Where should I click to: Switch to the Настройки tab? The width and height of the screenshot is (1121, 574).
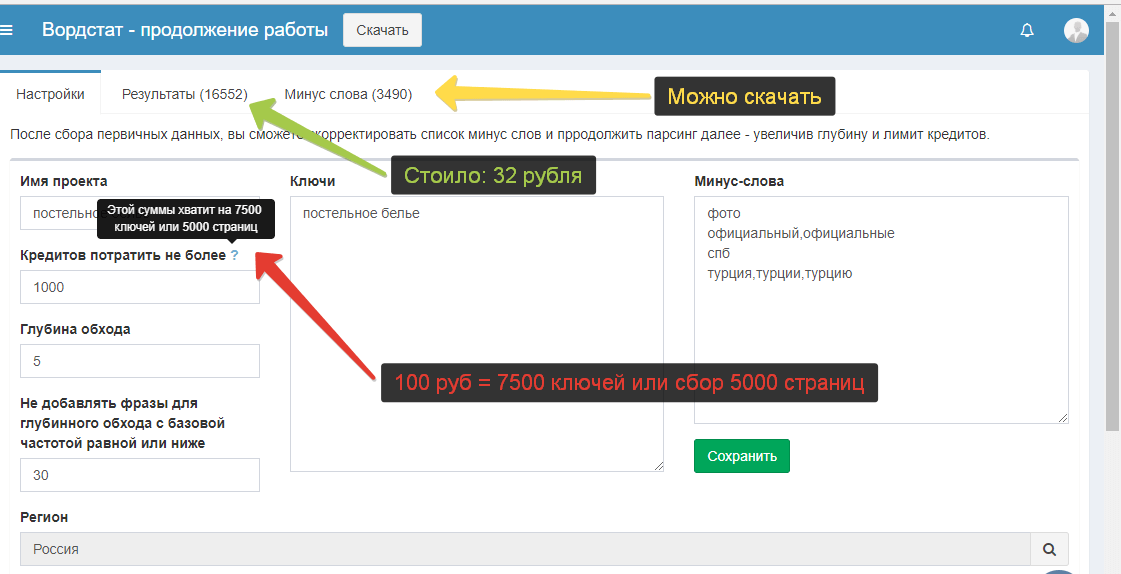[x=50, y=95]
